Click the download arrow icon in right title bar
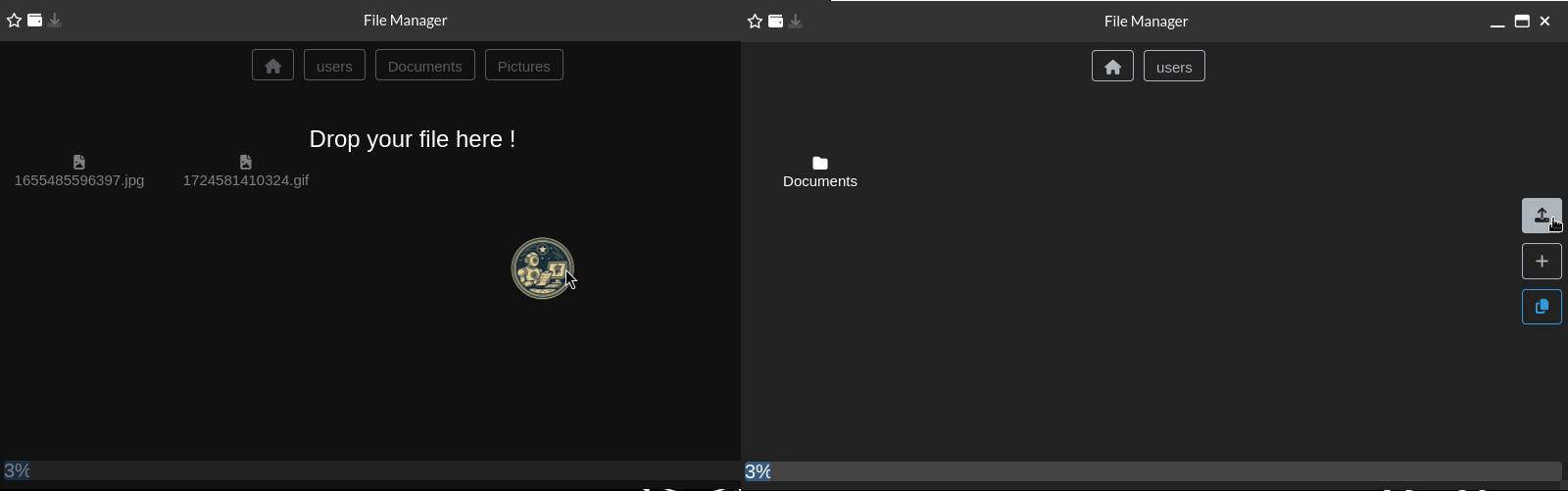This screenshot has width=1568, height=491. (796, 22)
